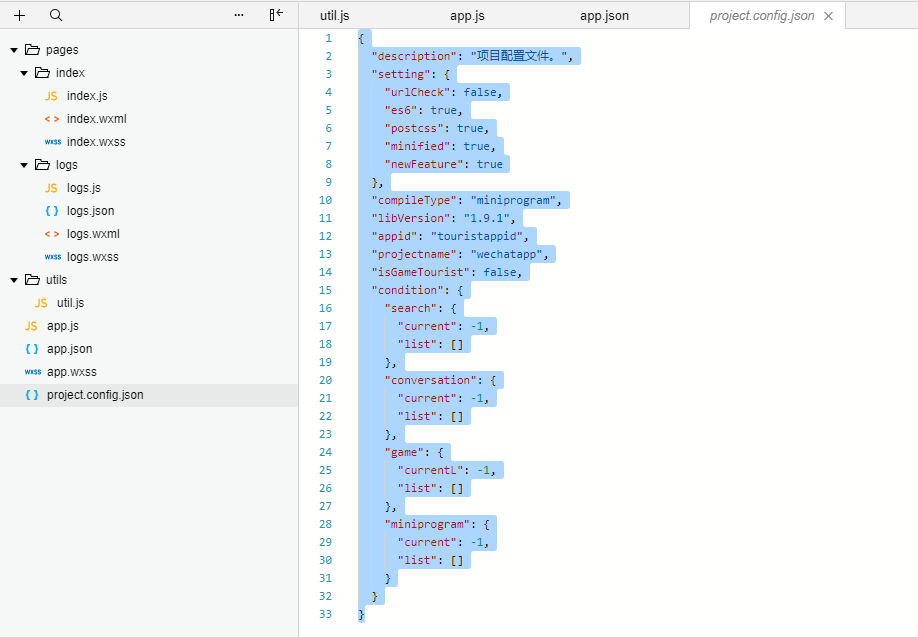Collapse the pages folder arrow
Image resolution: width=918 pixels, height=637 pixels.
(x=14, y=50)
